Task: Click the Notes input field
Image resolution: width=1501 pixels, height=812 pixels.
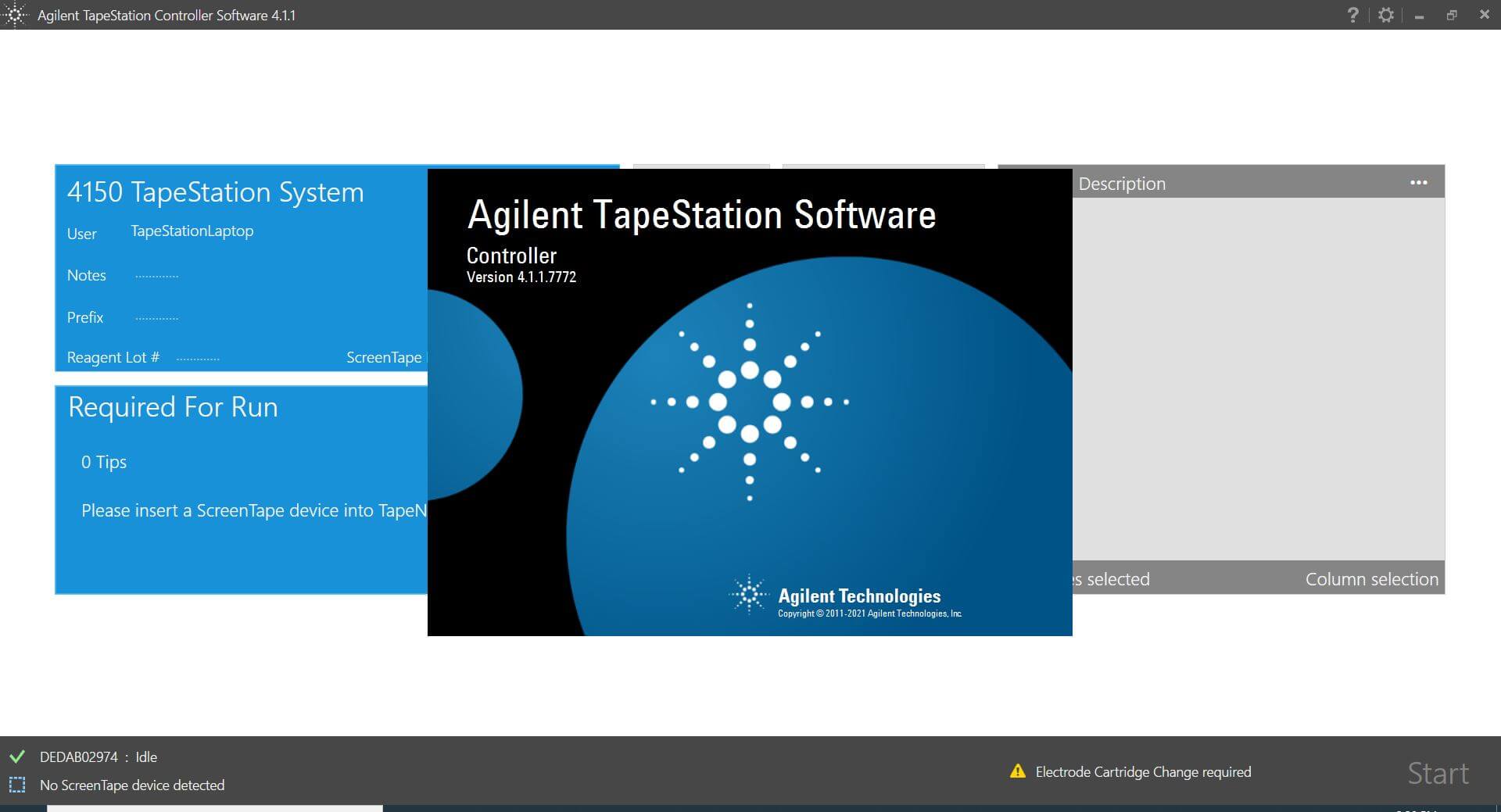Action: 157,276
